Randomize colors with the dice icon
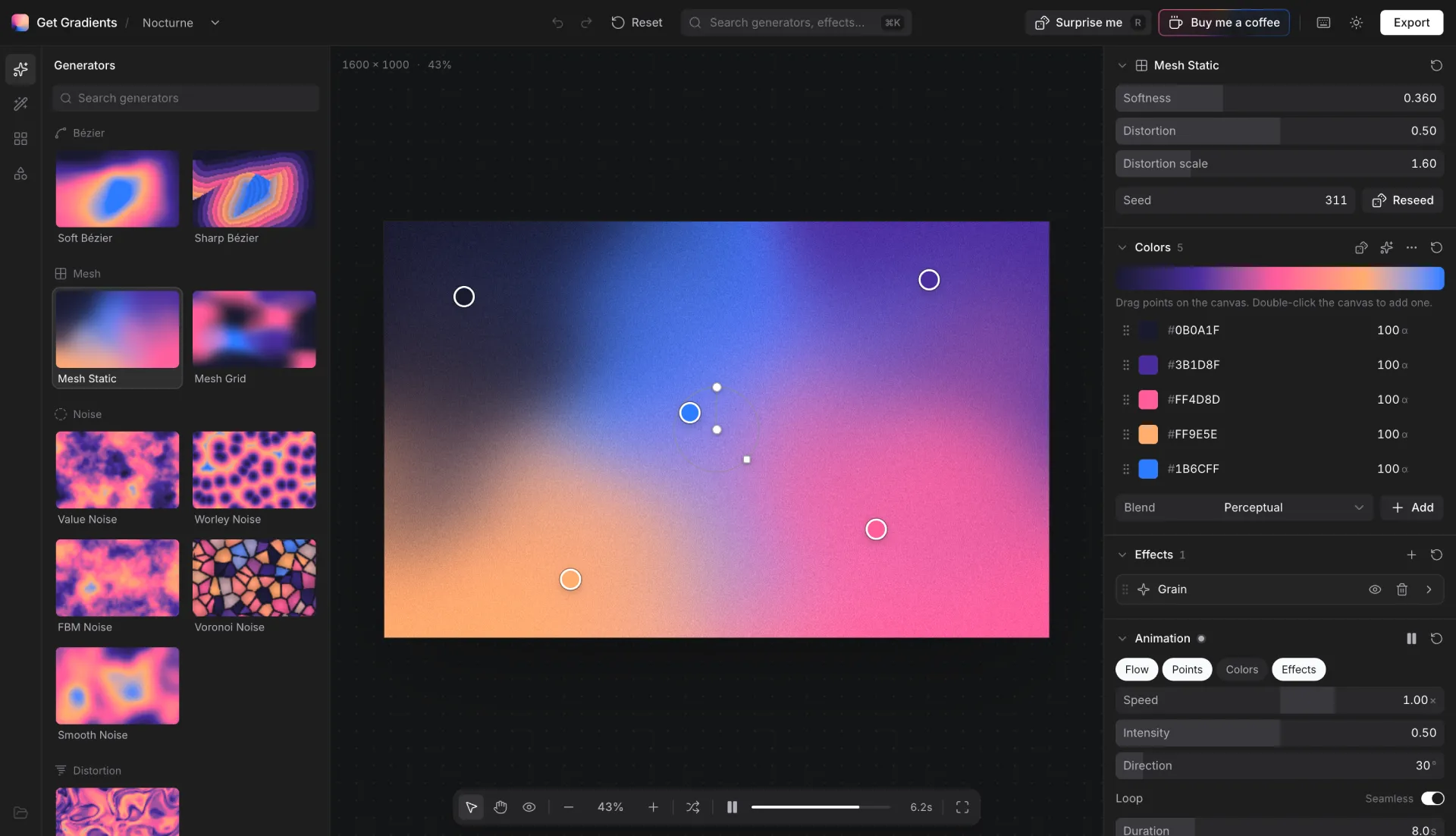The image size is (1456, 836). pyautogui.click(x=1361, y=248)
